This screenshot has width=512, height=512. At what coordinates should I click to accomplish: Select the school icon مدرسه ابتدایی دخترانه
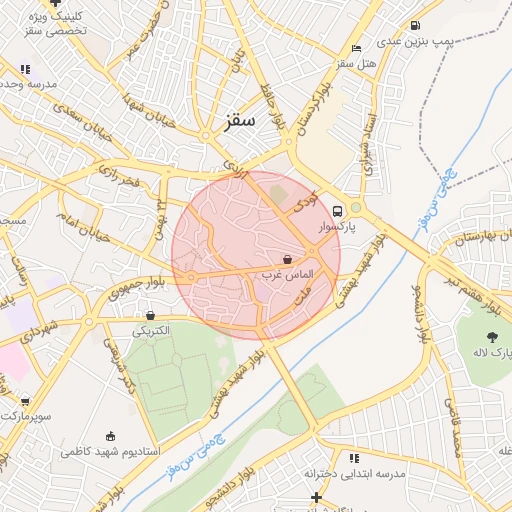(x=354, y=458)
